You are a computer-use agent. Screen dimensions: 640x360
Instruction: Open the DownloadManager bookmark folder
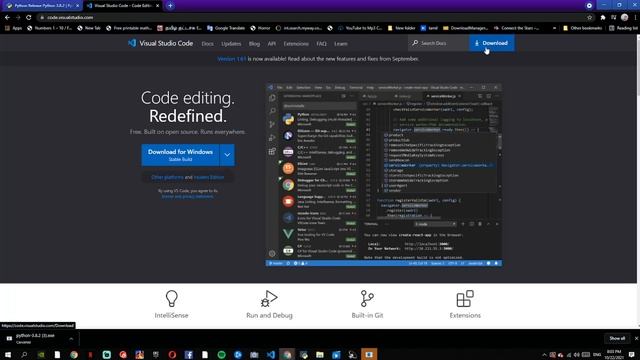465,28
